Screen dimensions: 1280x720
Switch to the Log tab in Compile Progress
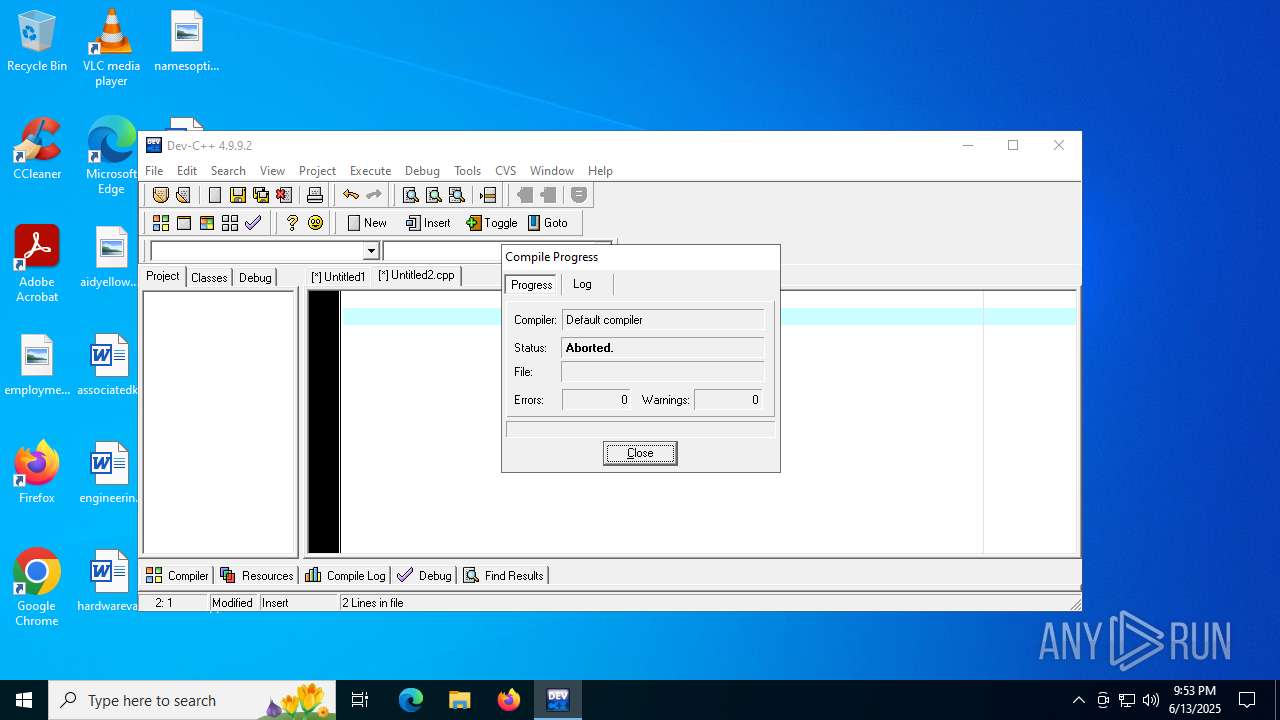582,285
